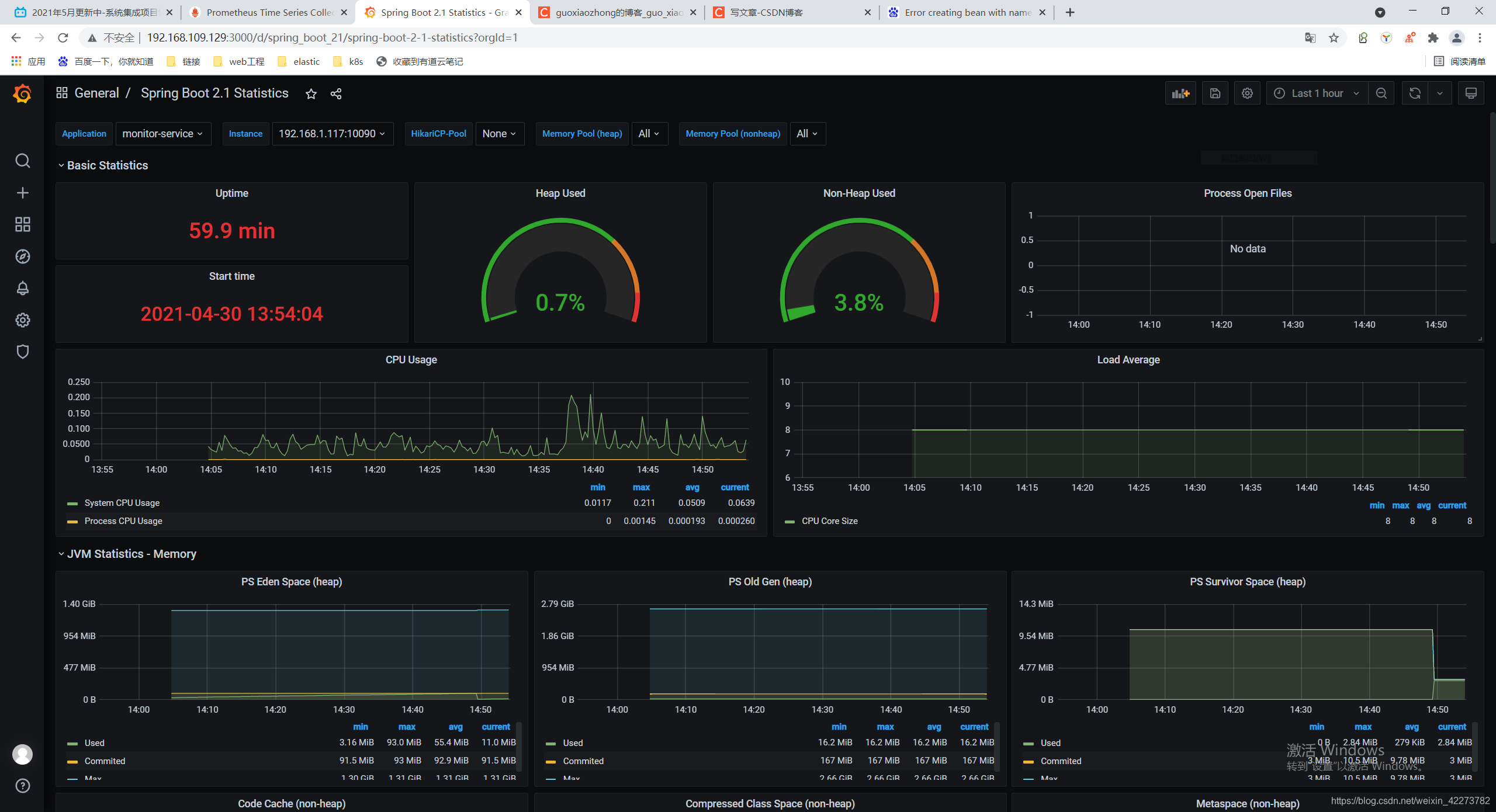Toggle Commited series in PS Old Gen legend
This screenshot has height=812, width=1496.
click(583, 761)
